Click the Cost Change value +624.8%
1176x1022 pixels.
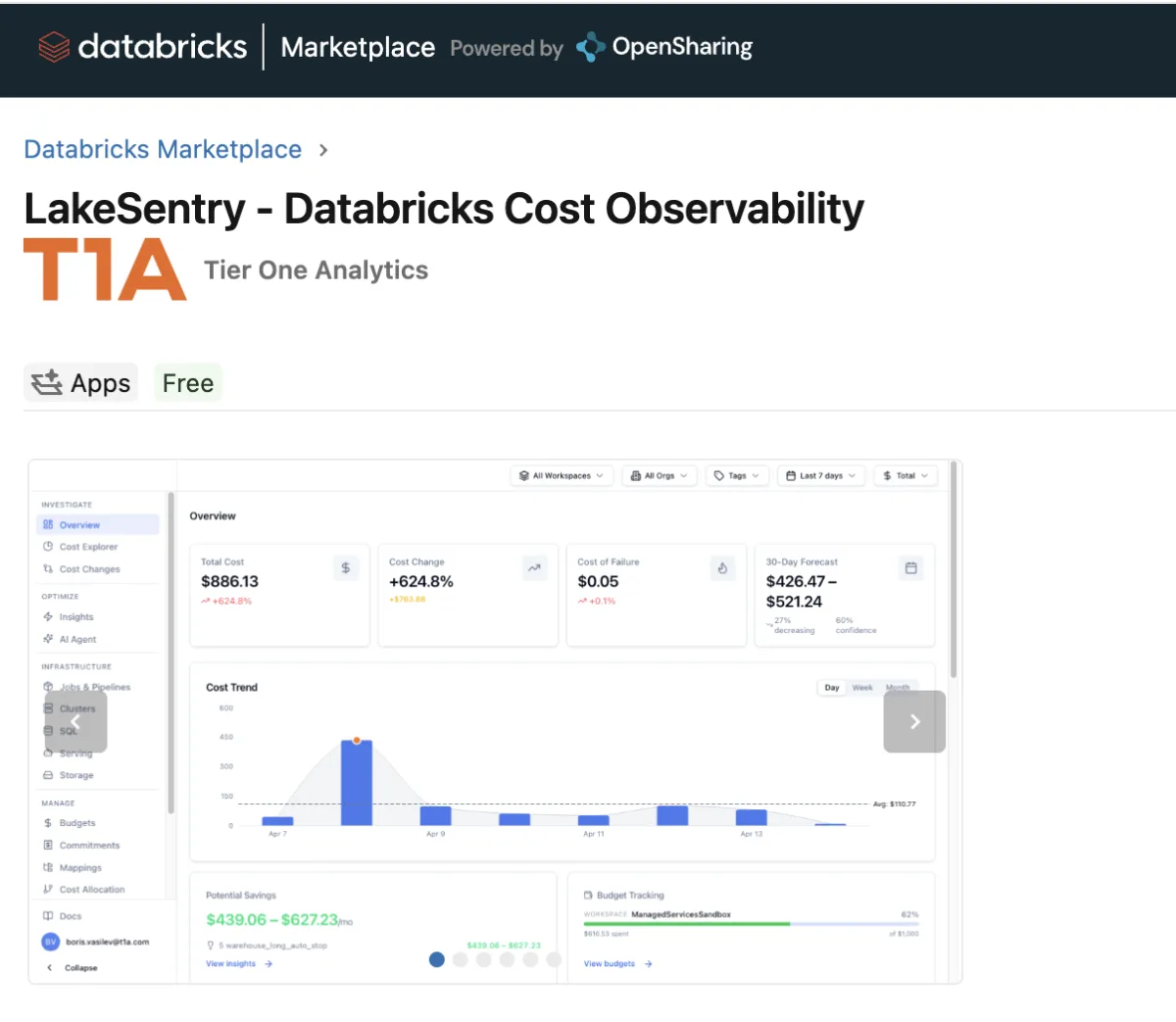click(x=421, y=581)
